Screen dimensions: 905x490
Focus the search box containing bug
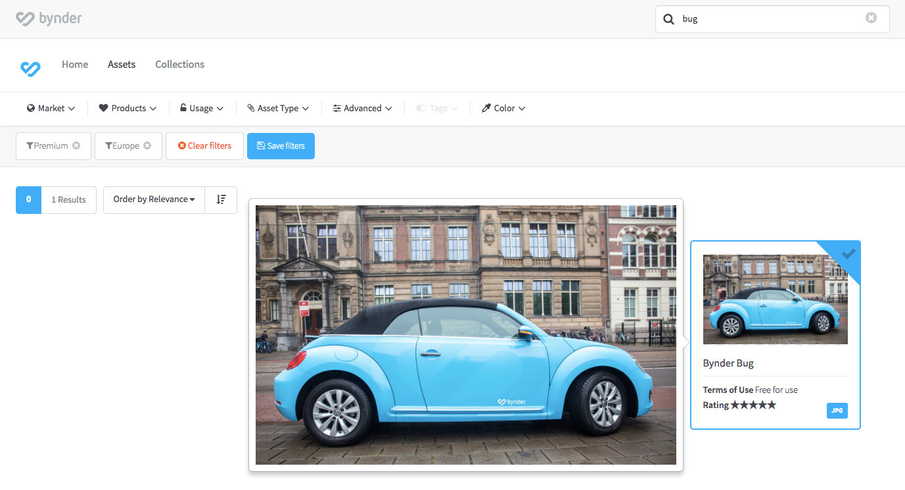pyautogui.click(x=772, y=19)
